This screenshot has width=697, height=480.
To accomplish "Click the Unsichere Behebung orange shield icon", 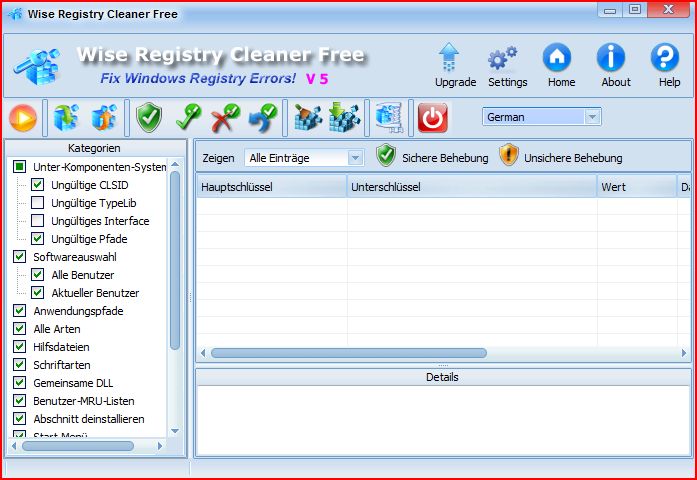I will [509, 155].
